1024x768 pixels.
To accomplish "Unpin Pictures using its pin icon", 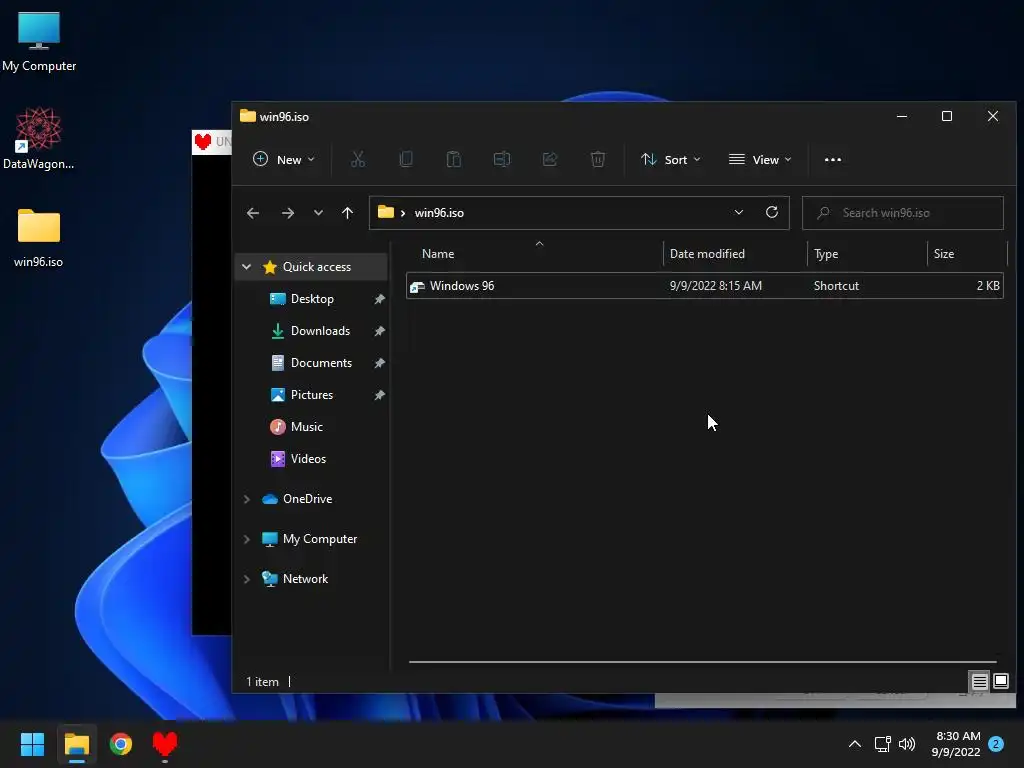I will pyautogui.click(x=379, y=394).
